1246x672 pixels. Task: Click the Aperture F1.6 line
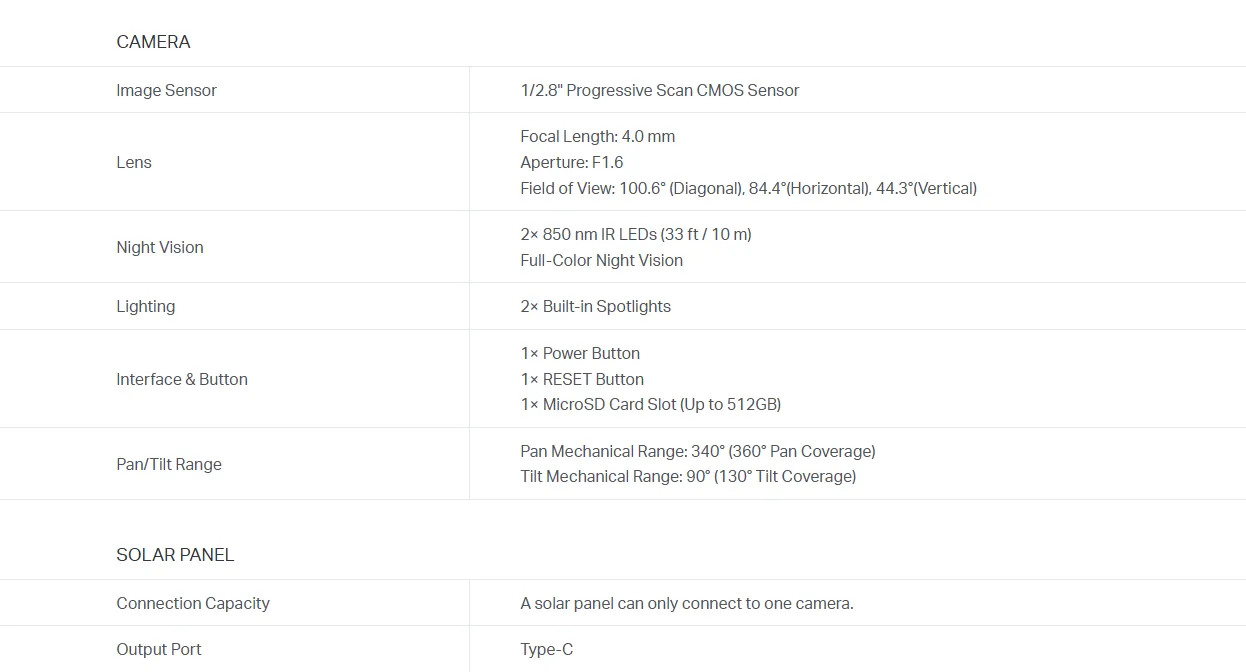[x=571, y=162]
